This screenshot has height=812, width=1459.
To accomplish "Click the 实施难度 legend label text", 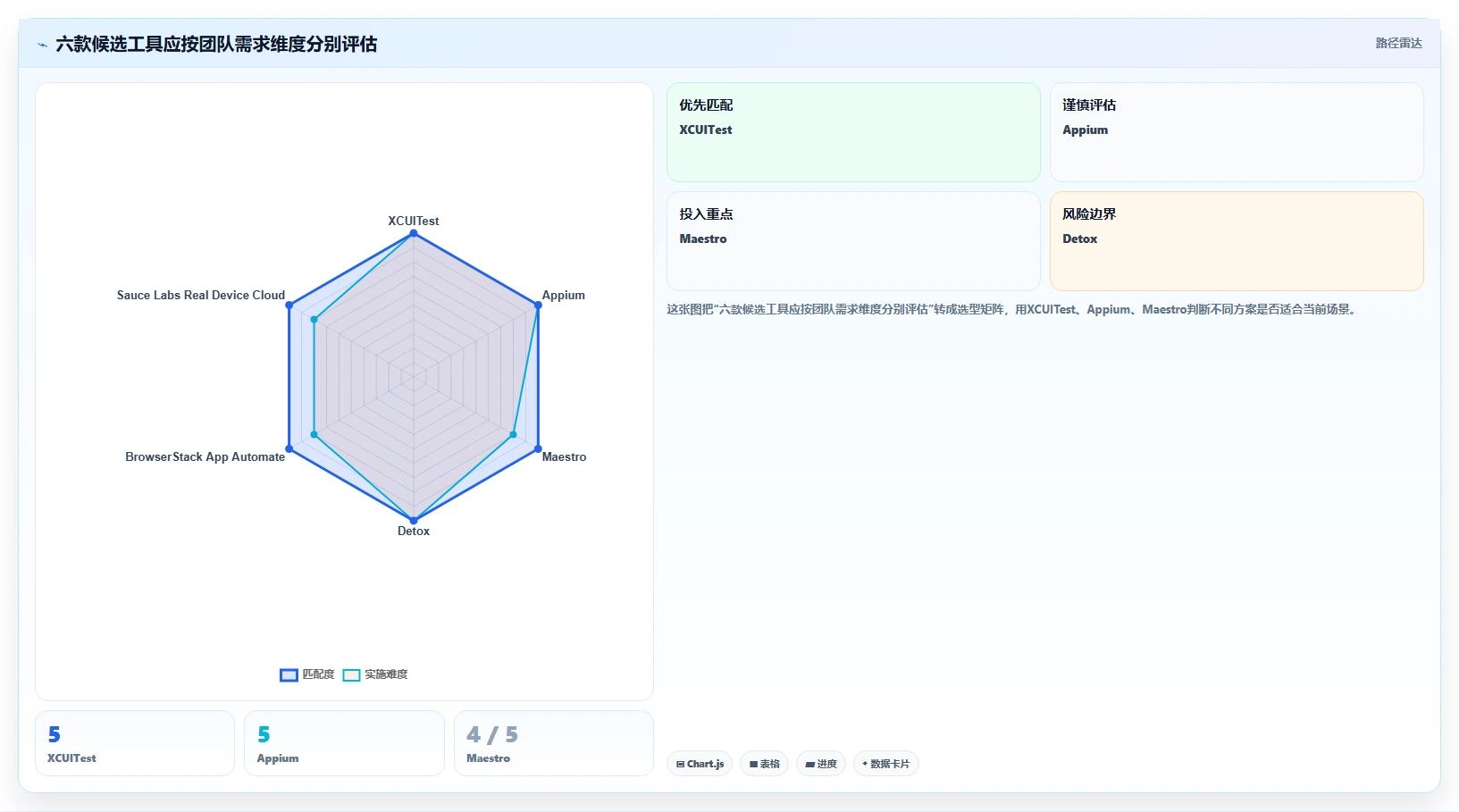I will (x=386, y=674).
